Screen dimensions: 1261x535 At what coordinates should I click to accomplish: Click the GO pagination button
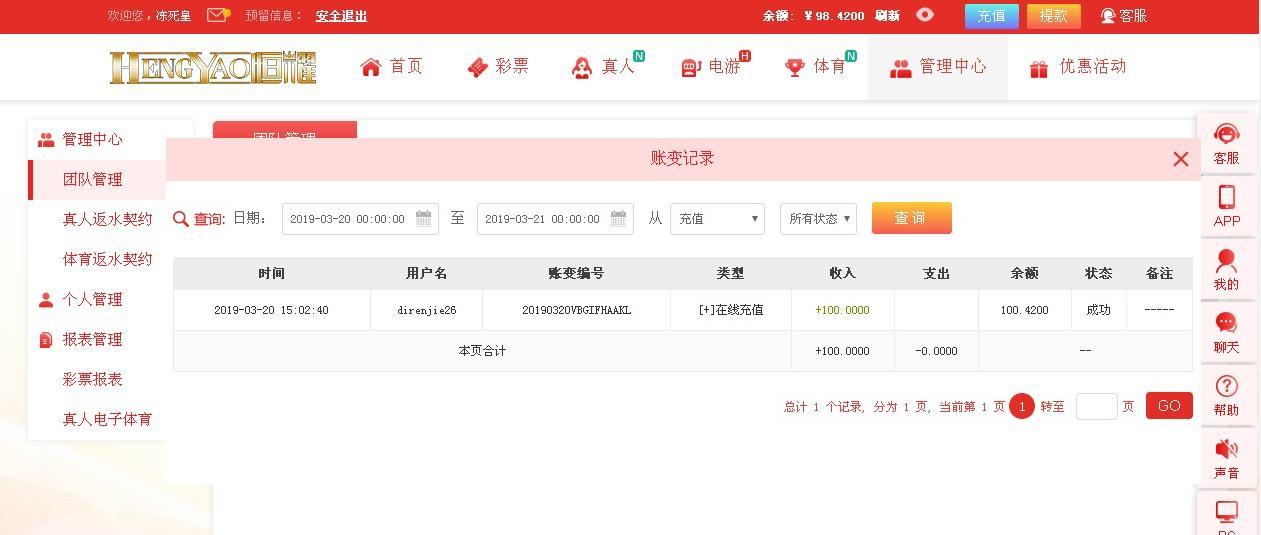[x=1169, y=406]
